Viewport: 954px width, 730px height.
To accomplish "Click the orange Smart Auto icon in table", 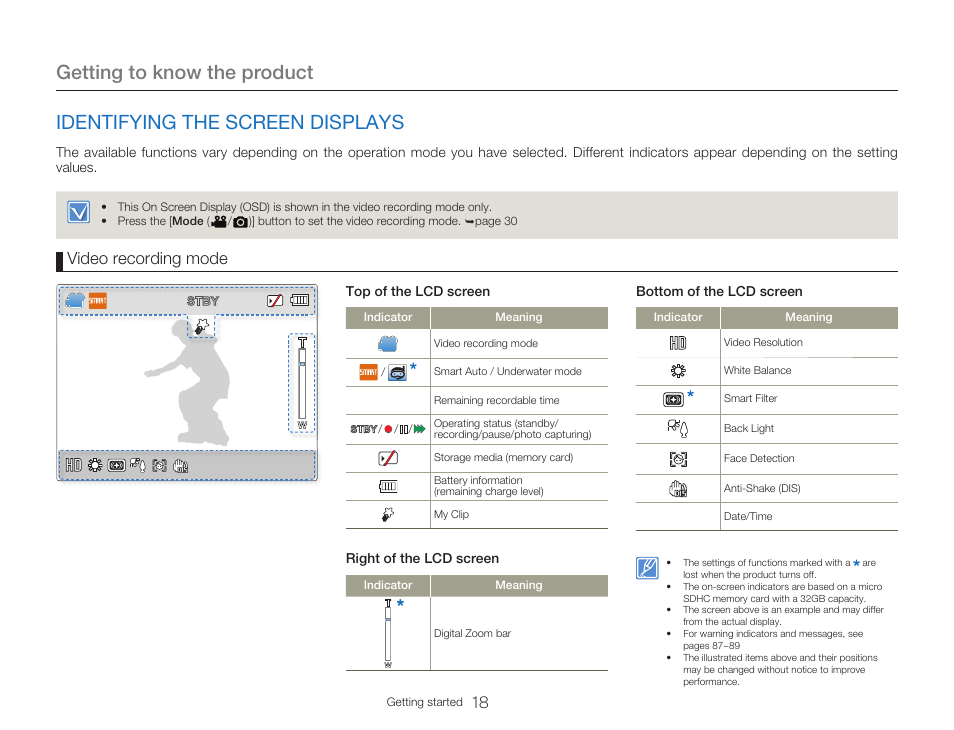I will (x=368, y=372).
